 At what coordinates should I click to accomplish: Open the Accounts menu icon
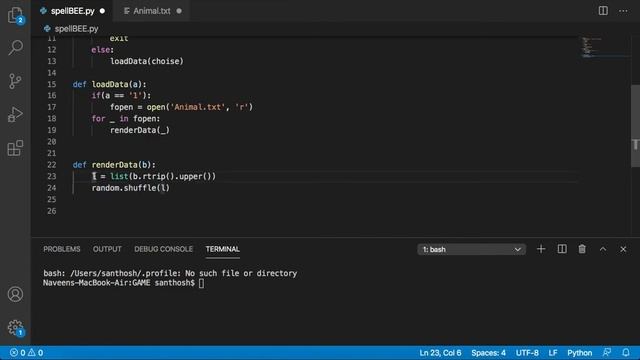15,294
